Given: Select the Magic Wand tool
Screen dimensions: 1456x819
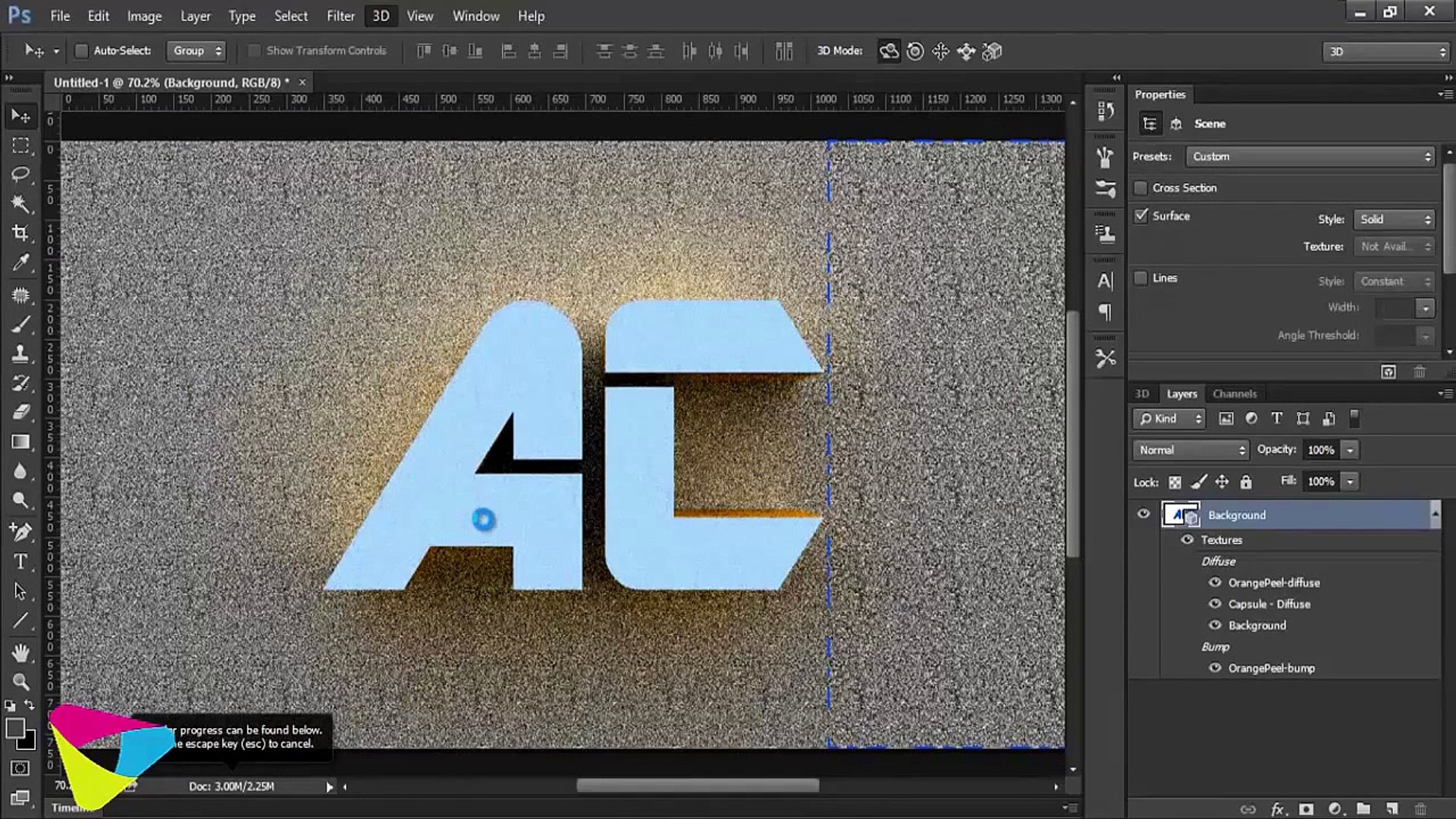Looking at the screenshot, I should pyautogui.click(x=20, y=203).
